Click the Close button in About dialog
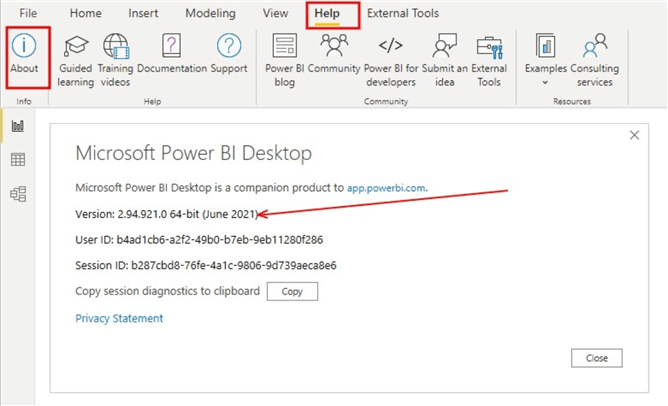668x406 pixels. 597,358
